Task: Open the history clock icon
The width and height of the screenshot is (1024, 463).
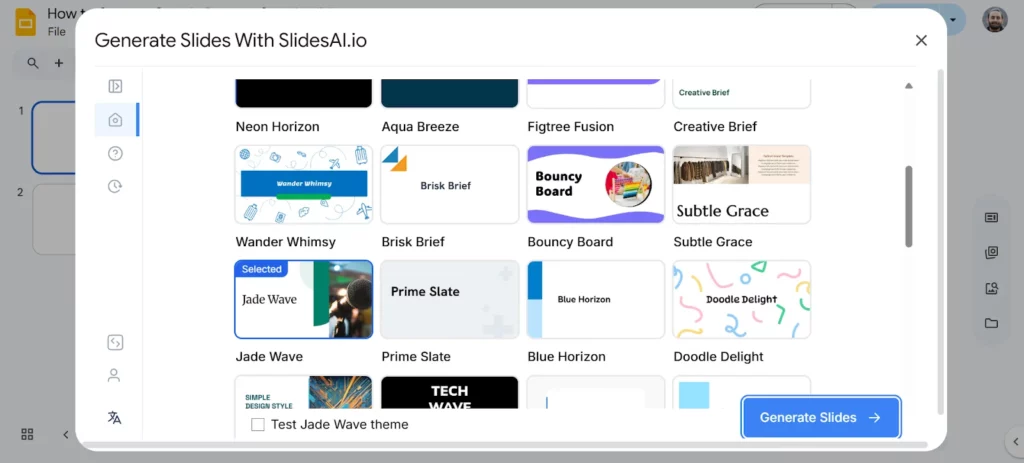Action: click(x=115, y=186)
